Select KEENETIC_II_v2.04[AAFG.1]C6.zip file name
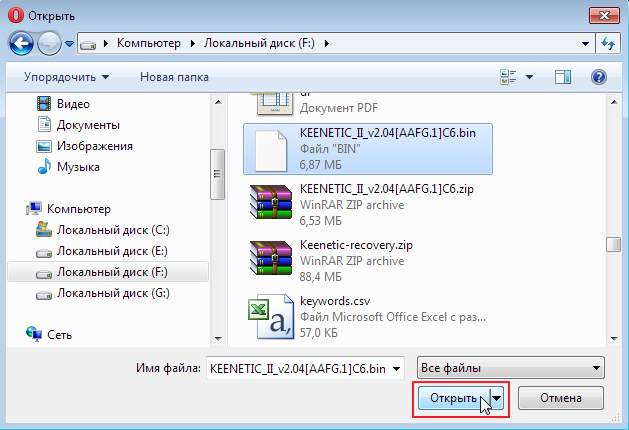 pyautogui.click(x=387, y=189)
